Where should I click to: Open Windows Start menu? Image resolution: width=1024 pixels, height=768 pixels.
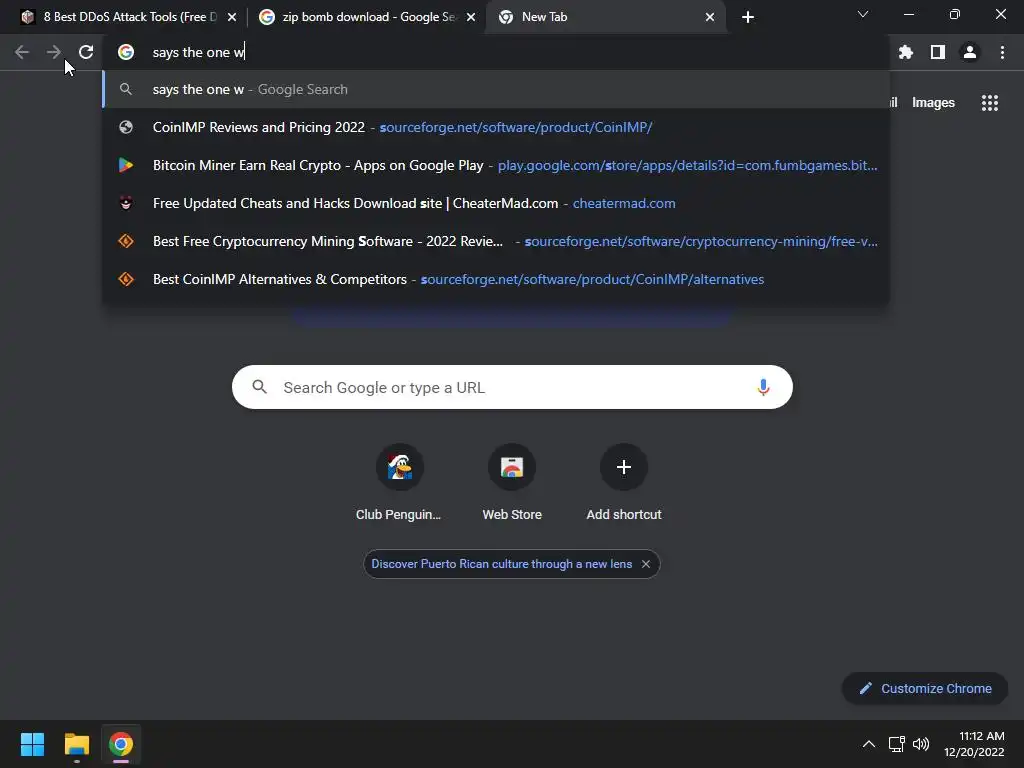coord(32,744)
